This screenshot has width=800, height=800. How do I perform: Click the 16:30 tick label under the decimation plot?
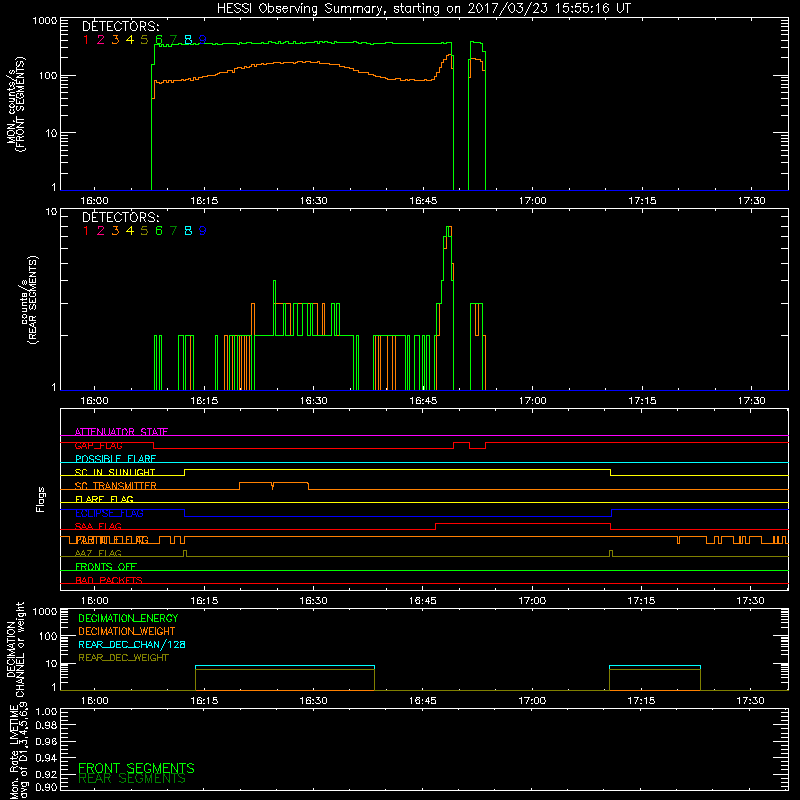313,701
